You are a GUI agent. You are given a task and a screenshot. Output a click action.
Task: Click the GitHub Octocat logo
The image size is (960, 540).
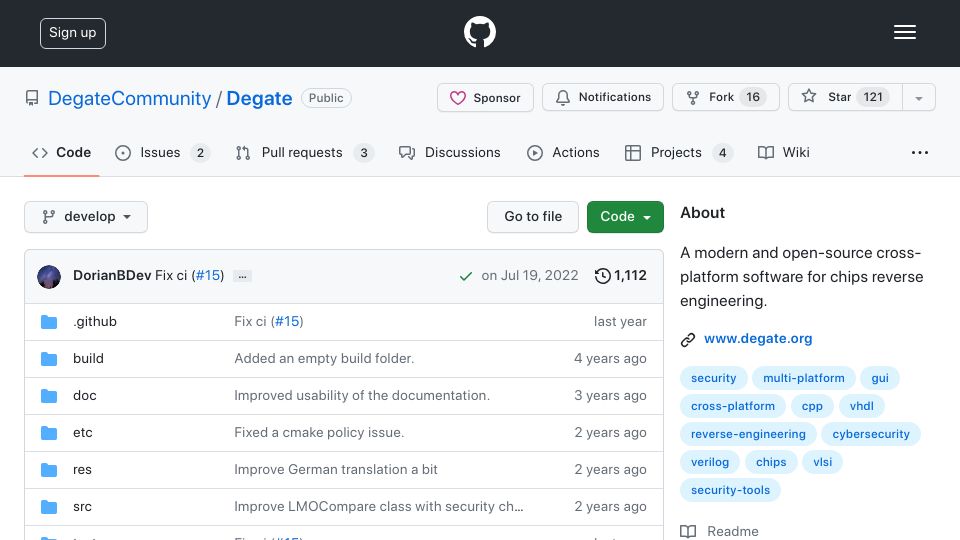pos(479,32)
